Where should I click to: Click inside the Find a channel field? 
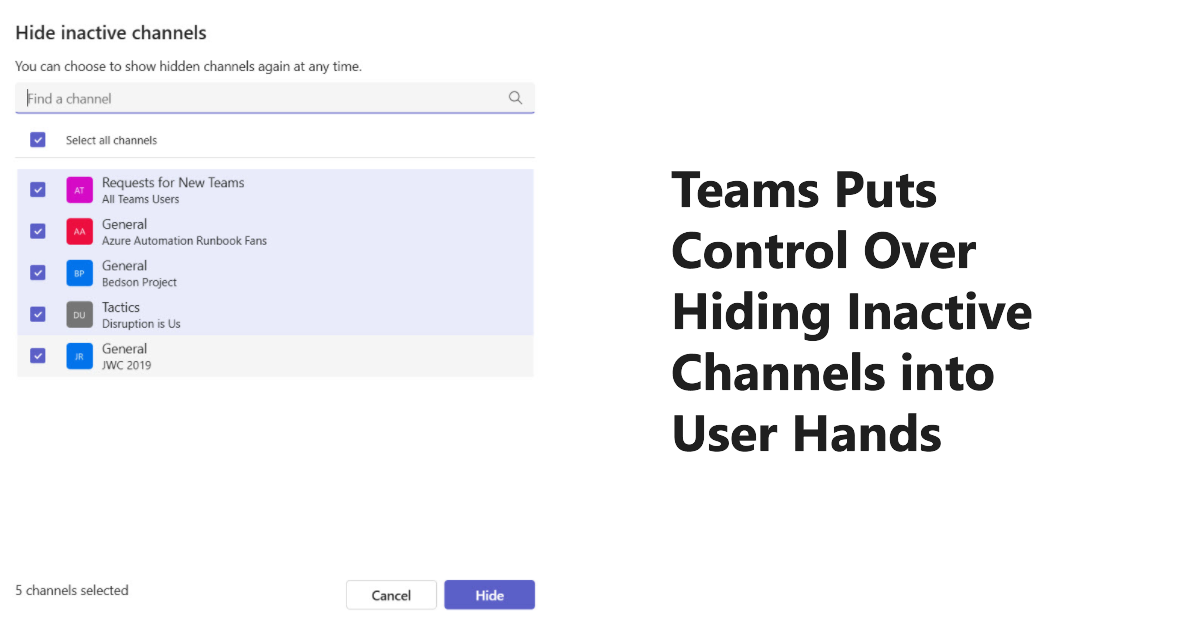pyautogui.click(x=200, y=97)
